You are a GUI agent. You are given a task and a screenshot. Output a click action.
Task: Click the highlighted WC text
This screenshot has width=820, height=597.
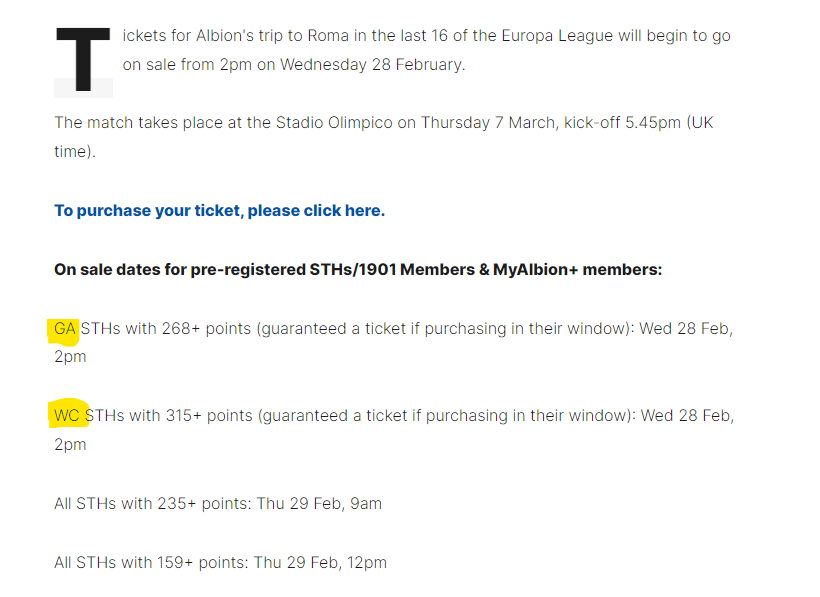pyautogui.click(x=66, y=416)
